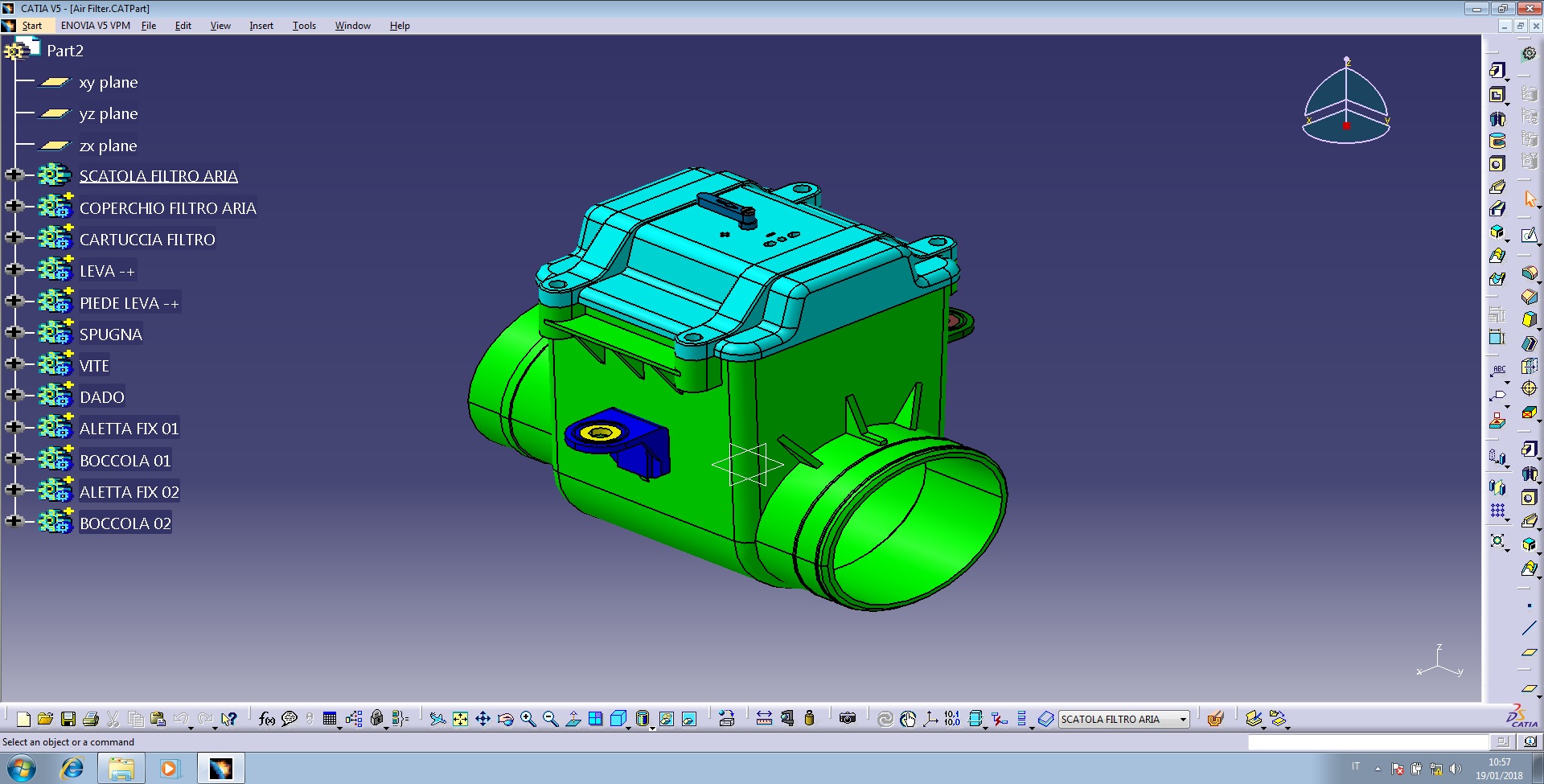
Task: Click the Open file folder icon
Action: point(45,719)
